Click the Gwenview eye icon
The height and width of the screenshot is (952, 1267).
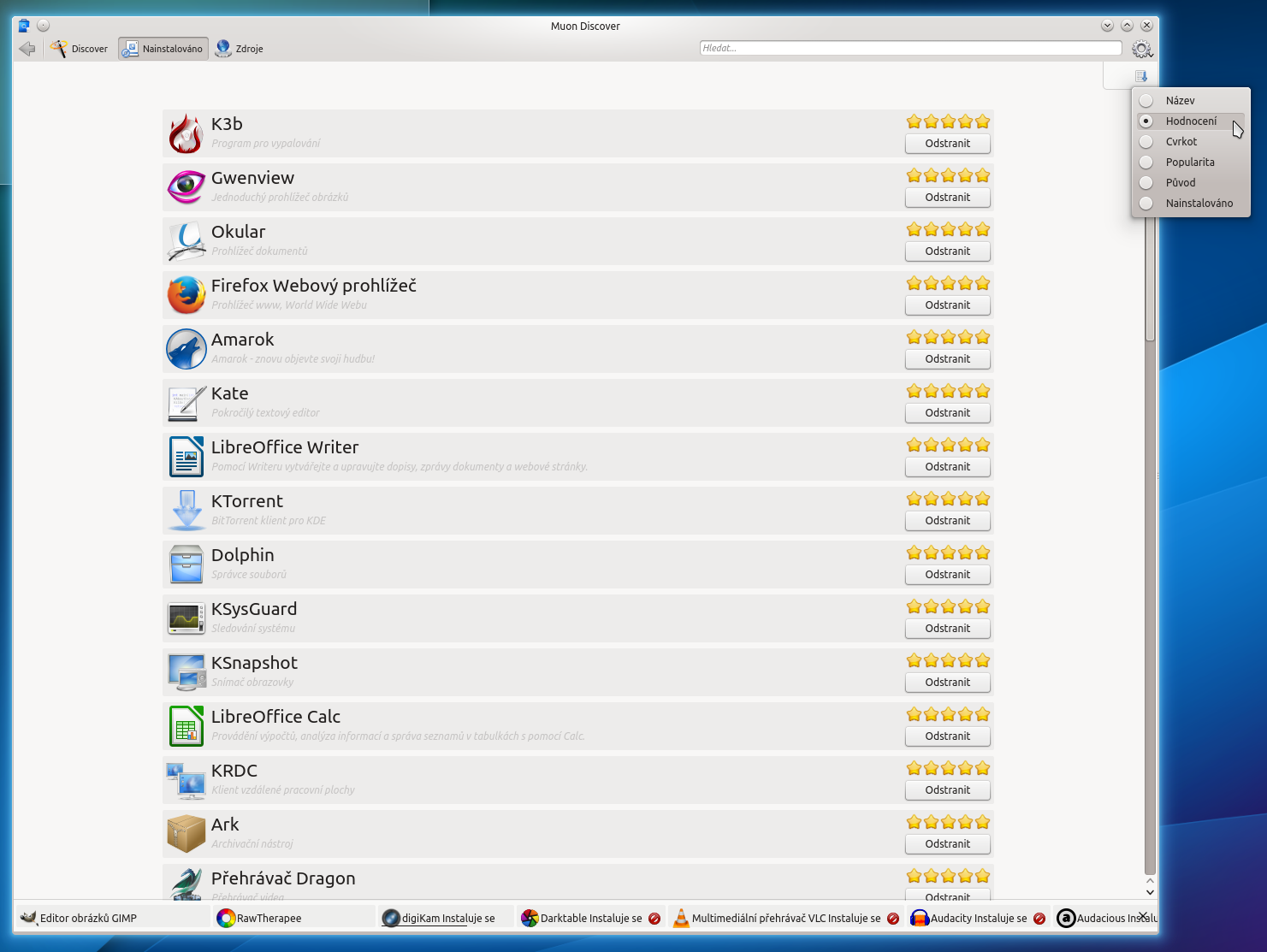(x=186, y=187)
